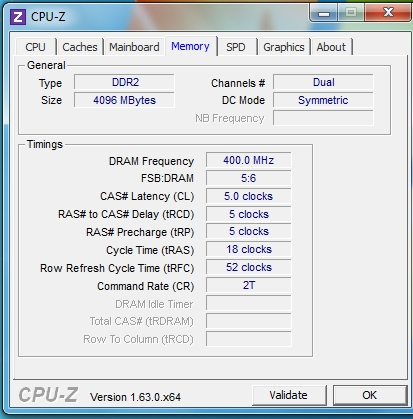
Task: Minimize the CPU-Z window
Action: coord(324,13)
